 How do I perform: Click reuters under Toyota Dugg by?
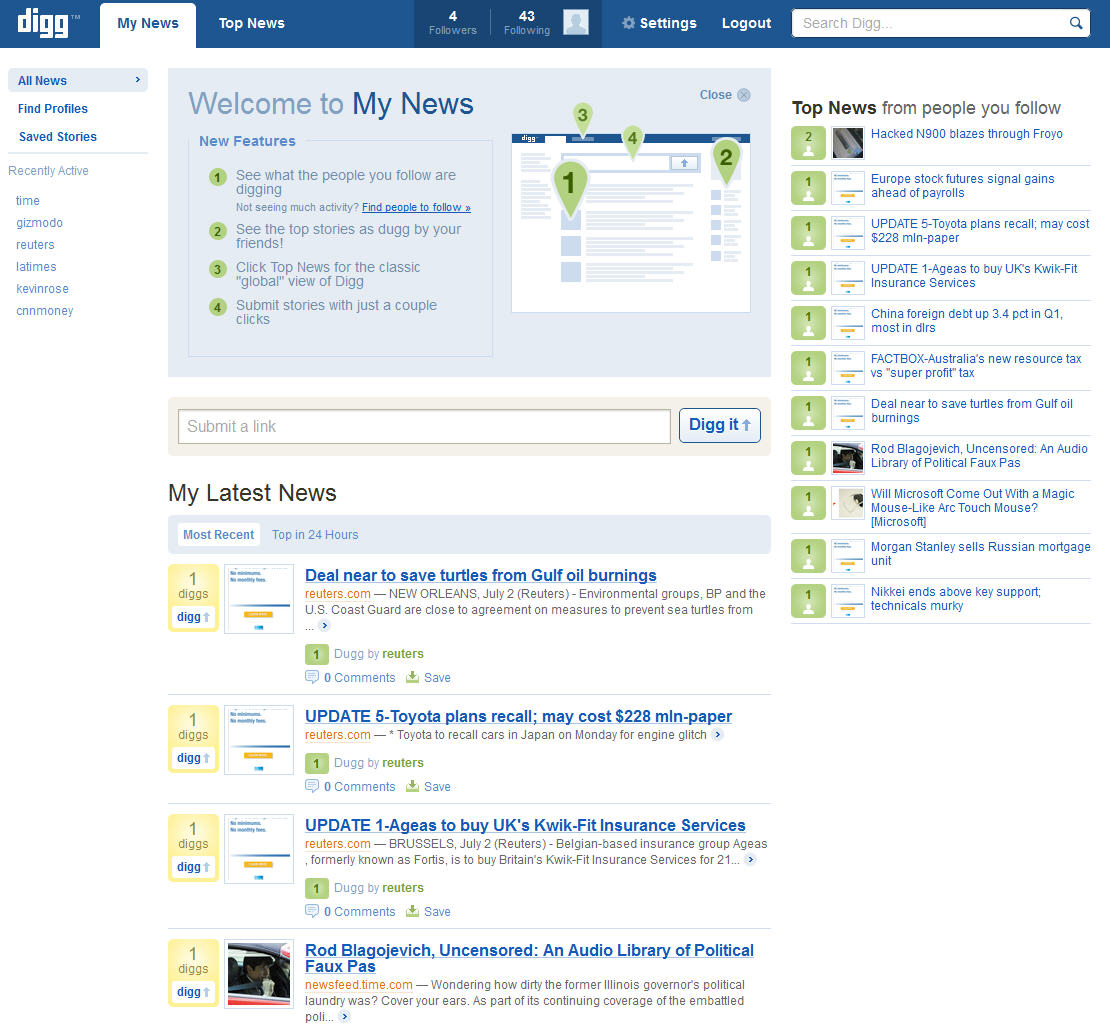[x=403, y=763]
